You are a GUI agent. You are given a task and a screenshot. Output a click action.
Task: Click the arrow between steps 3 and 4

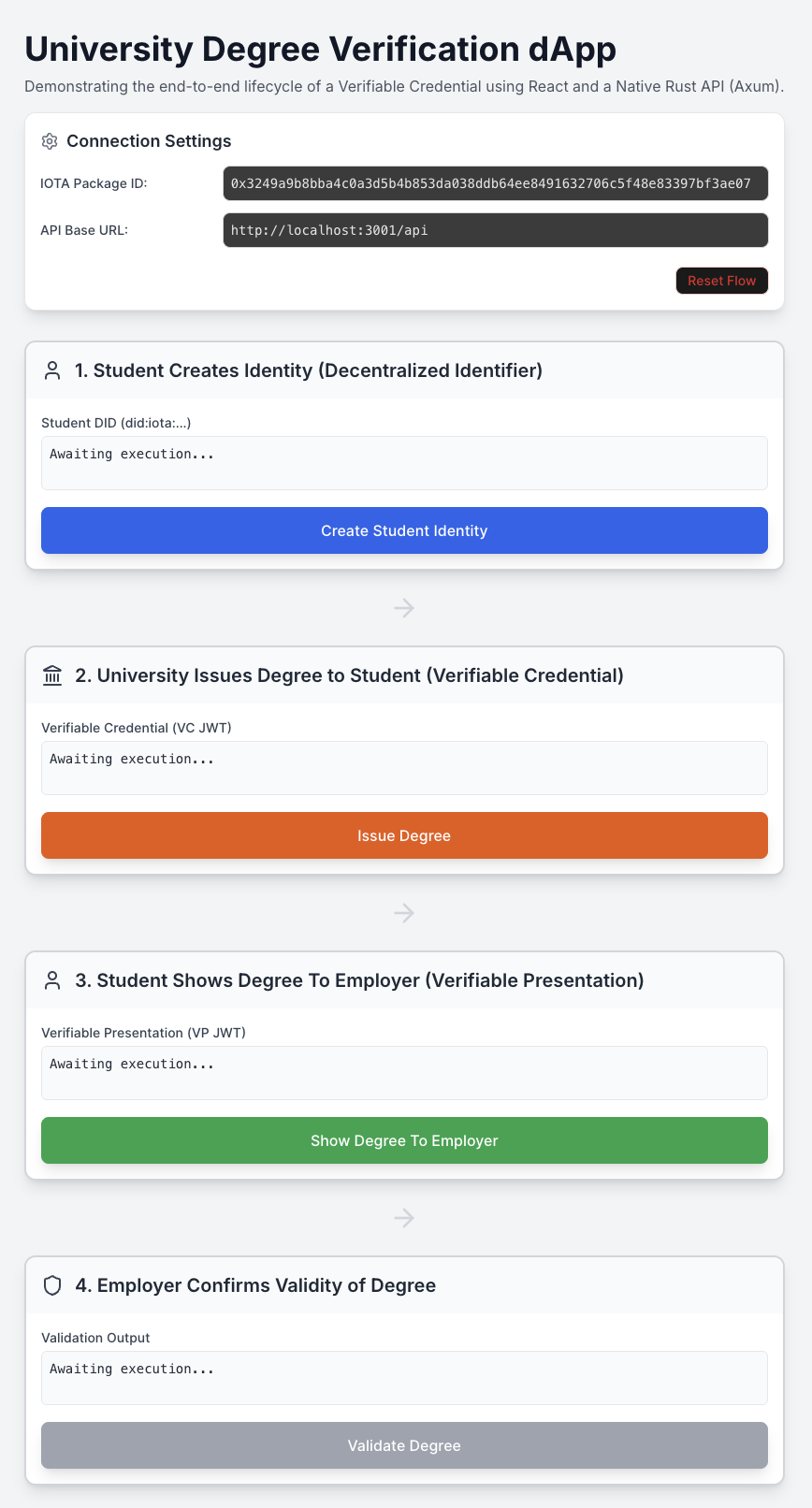404,1217
